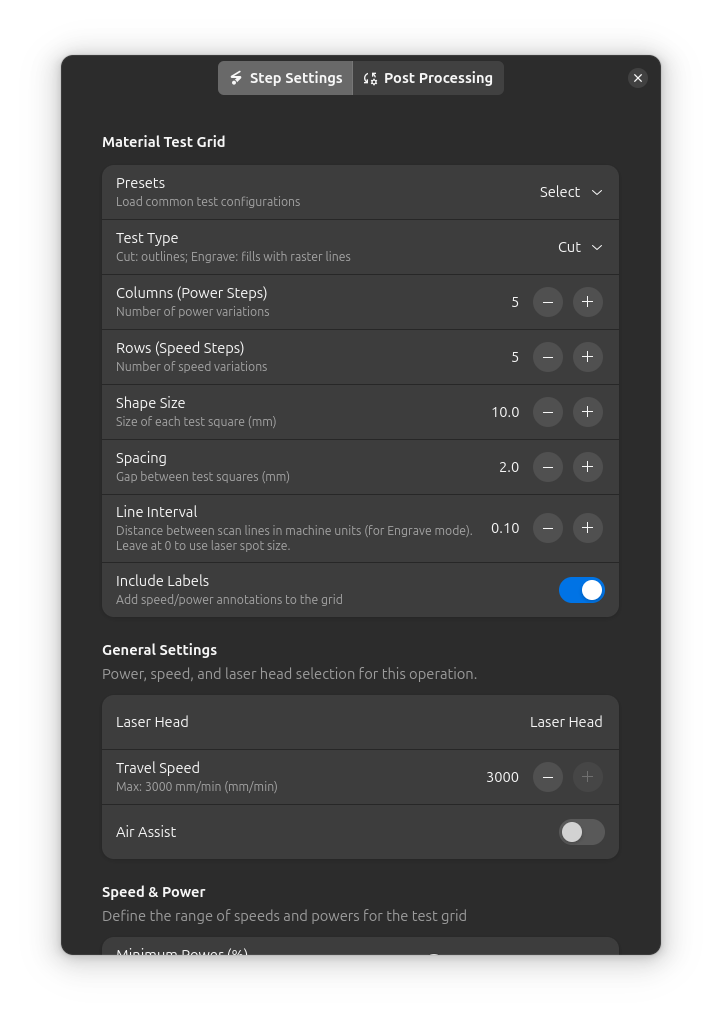The height and width of the screenshot is (1022, 722).
Task: Click the Select button for Presets
Action: (570, 192)
